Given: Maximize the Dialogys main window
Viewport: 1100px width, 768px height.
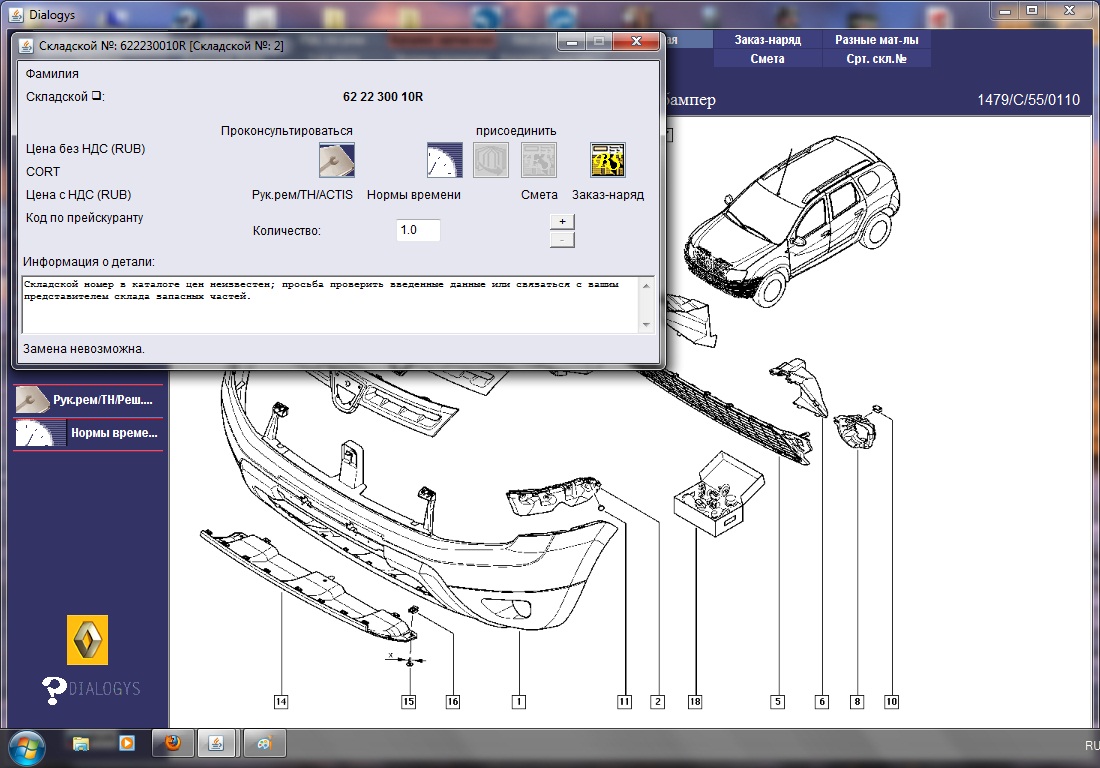Looking at the screenshot, I should (1032, 10).
